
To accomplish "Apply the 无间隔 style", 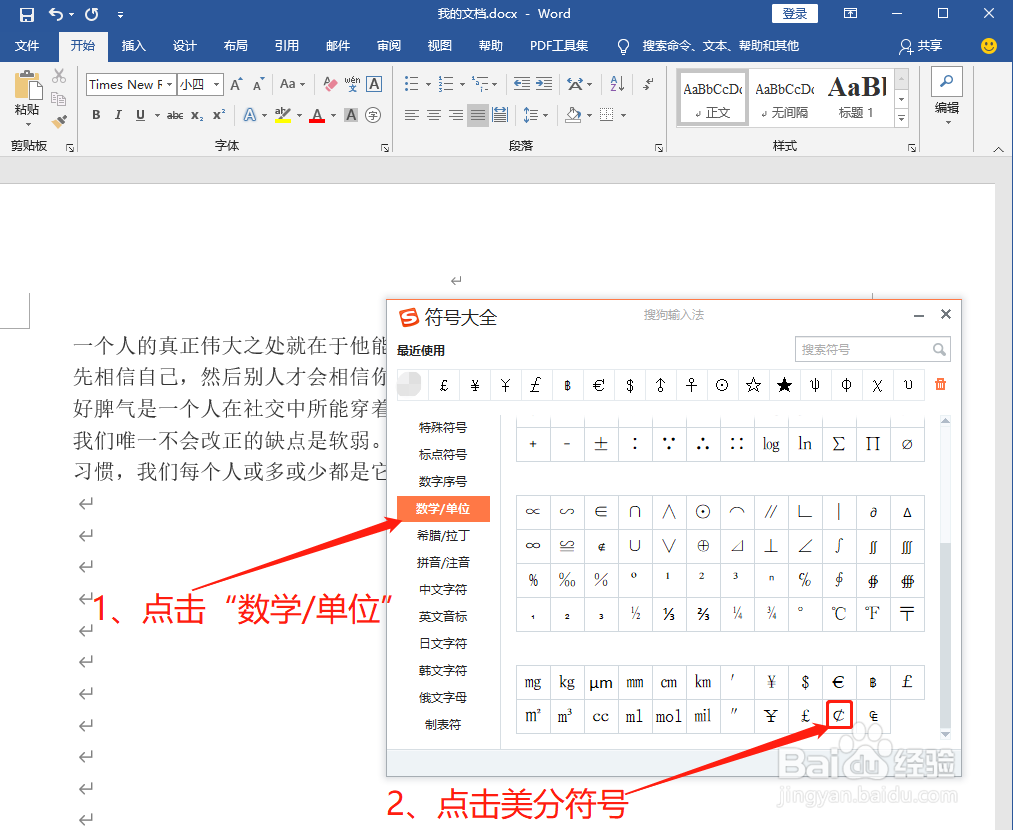I will (x=784, y=97).
